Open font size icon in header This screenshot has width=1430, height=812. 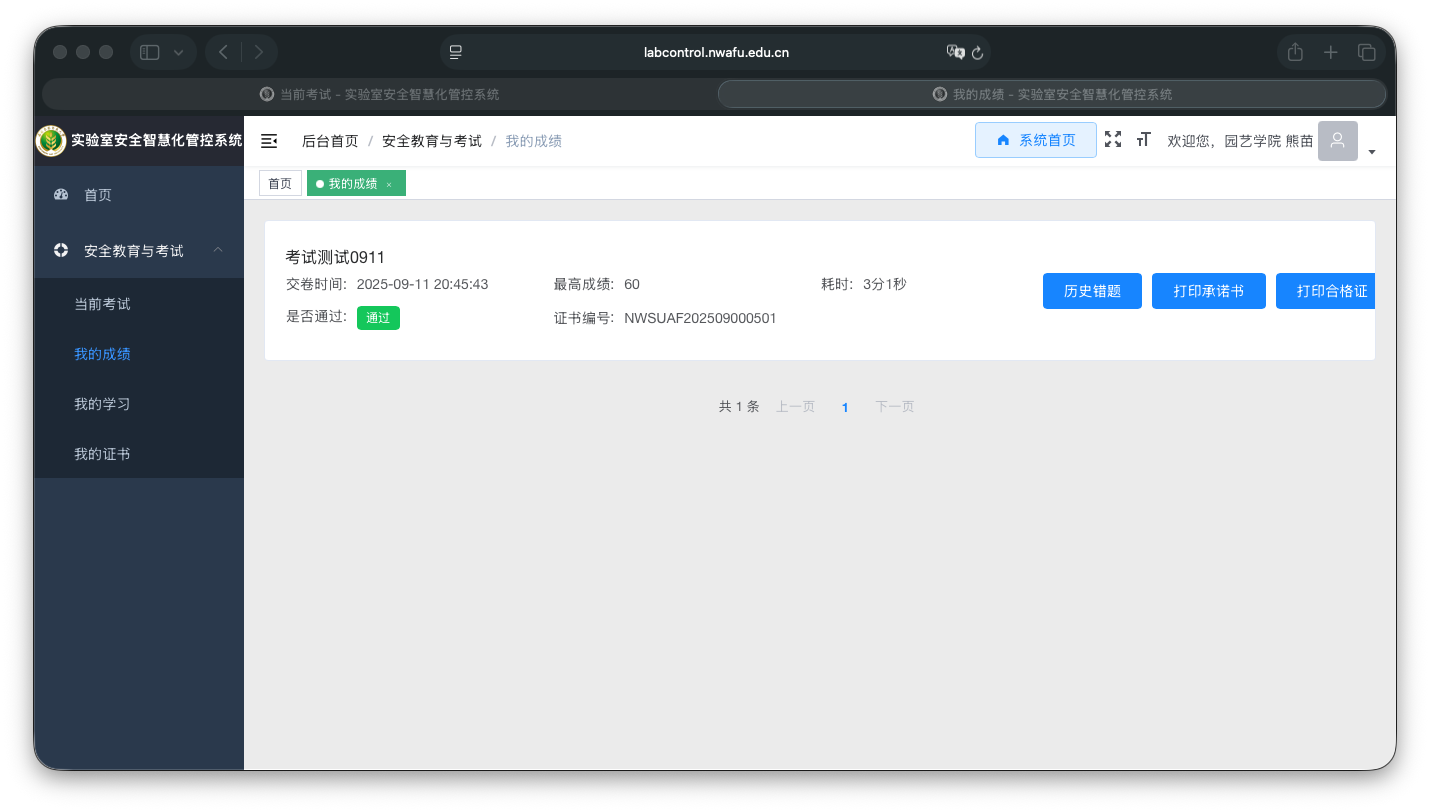pyautogui.click(x=1144, y=140)
